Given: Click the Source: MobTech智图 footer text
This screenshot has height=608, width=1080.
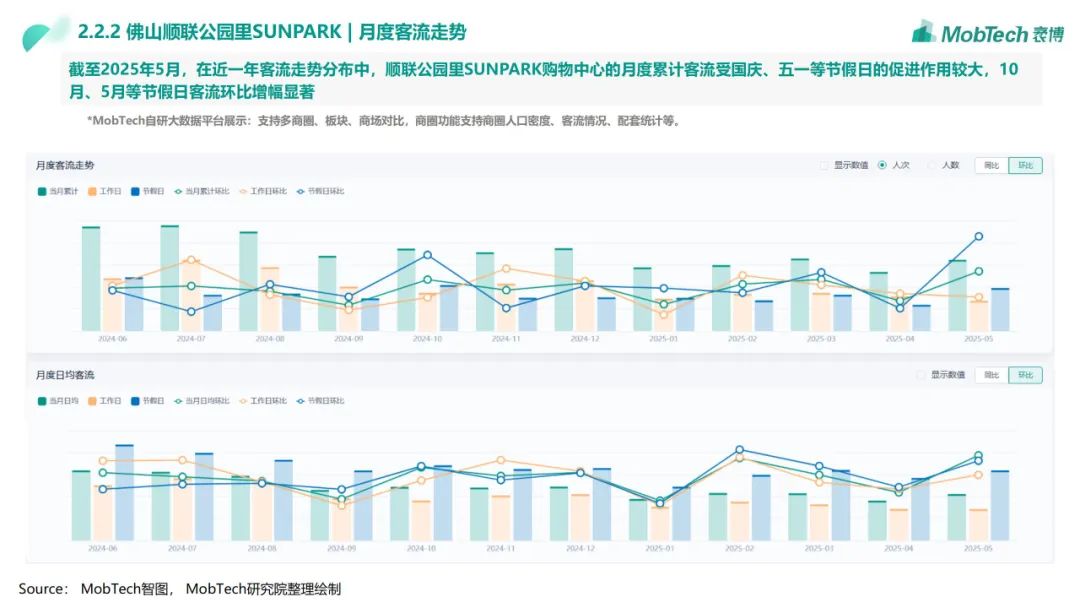Looking at the screenshot, I should (x=180, y=589).
